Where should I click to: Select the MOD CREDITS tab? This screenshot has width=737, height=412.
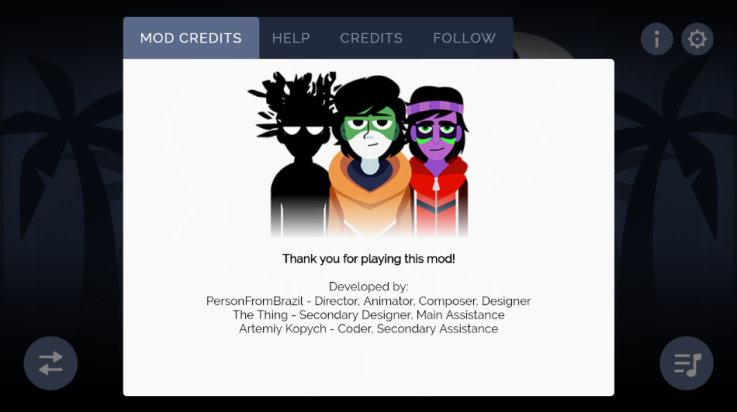191,38
